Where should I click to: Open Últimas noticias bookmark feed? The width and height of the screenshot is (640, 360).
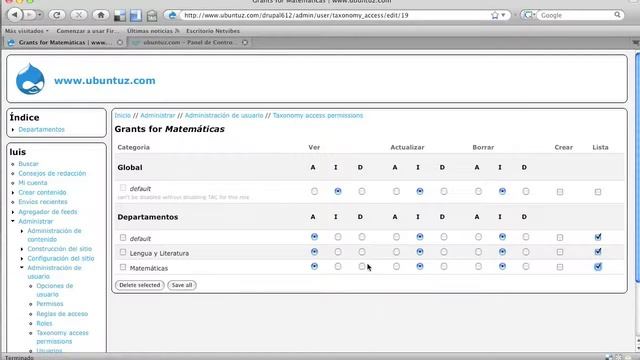click(153, 31)
